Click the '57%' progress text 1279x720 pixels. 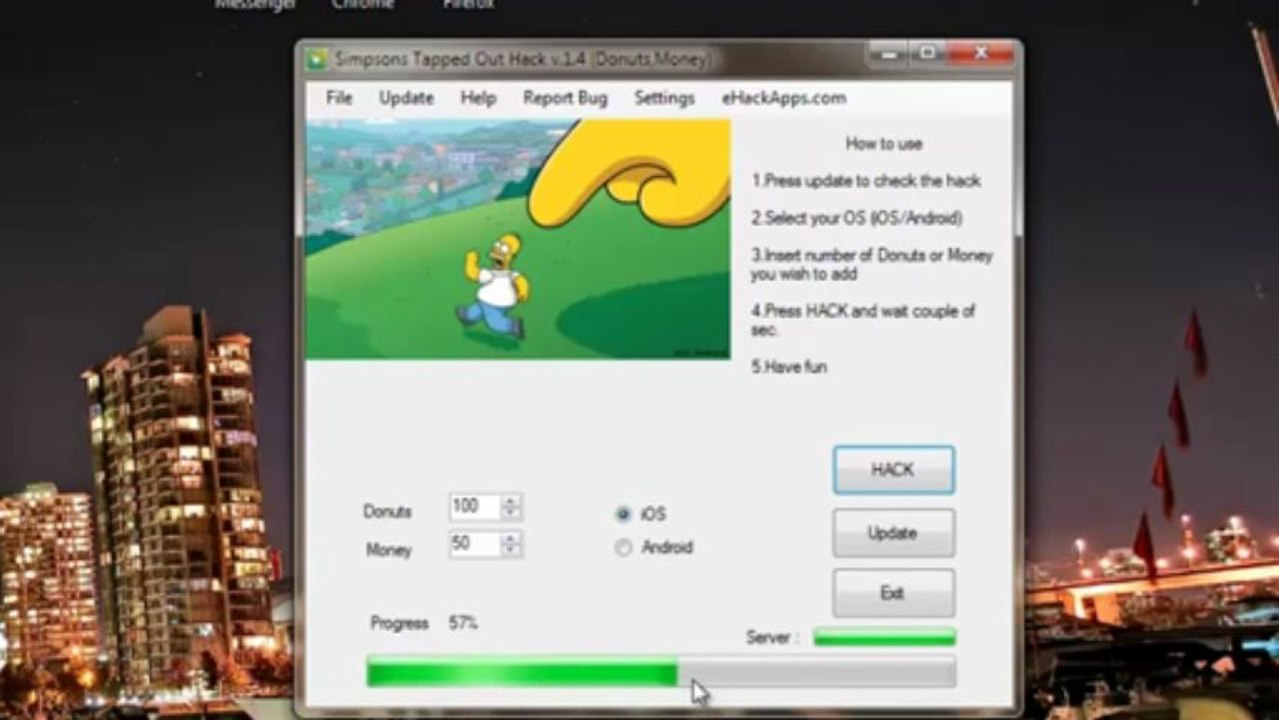click(463, 623)
